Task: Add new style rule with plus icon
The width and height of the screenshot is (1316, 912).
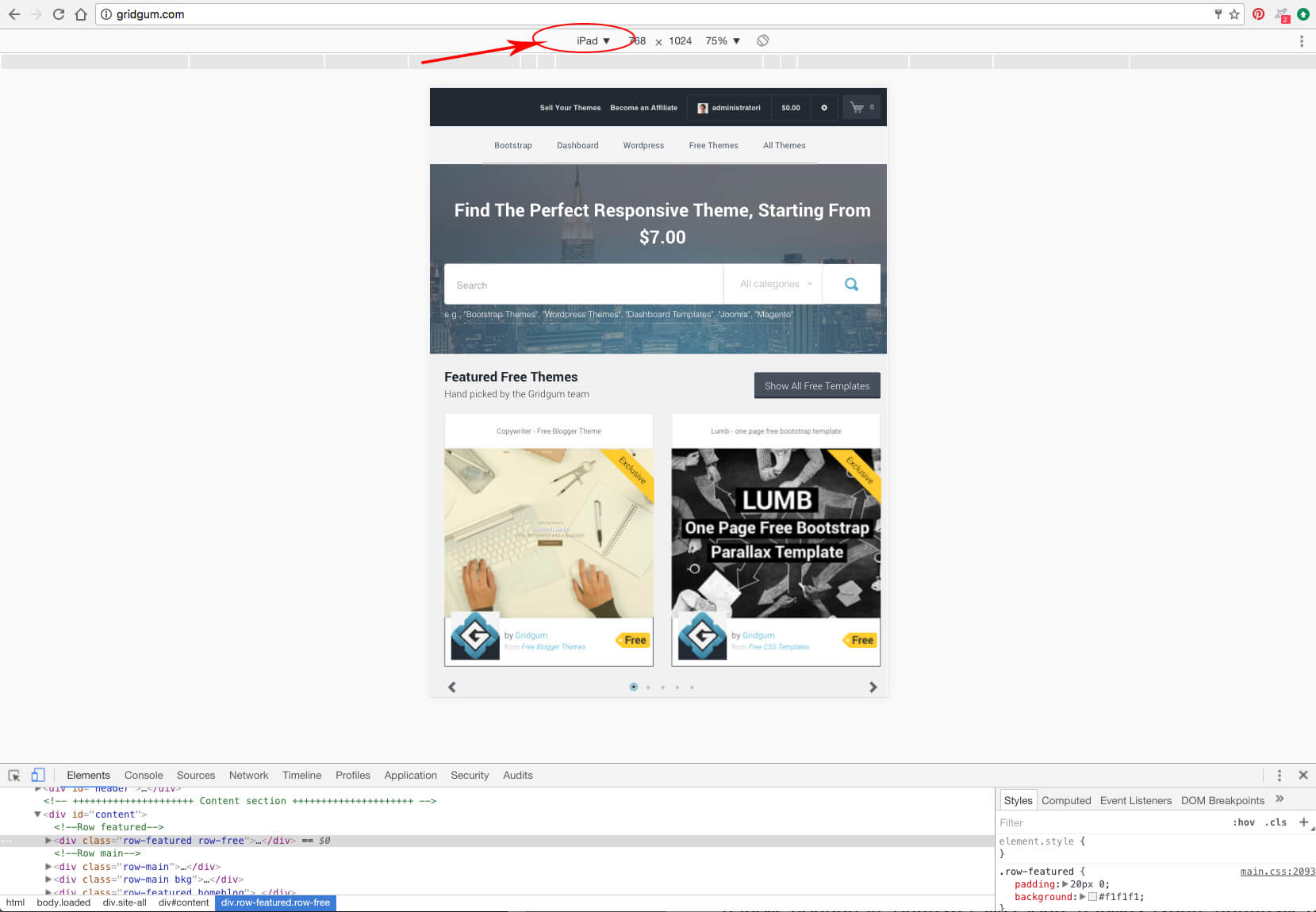Action: pos(1303,822)
